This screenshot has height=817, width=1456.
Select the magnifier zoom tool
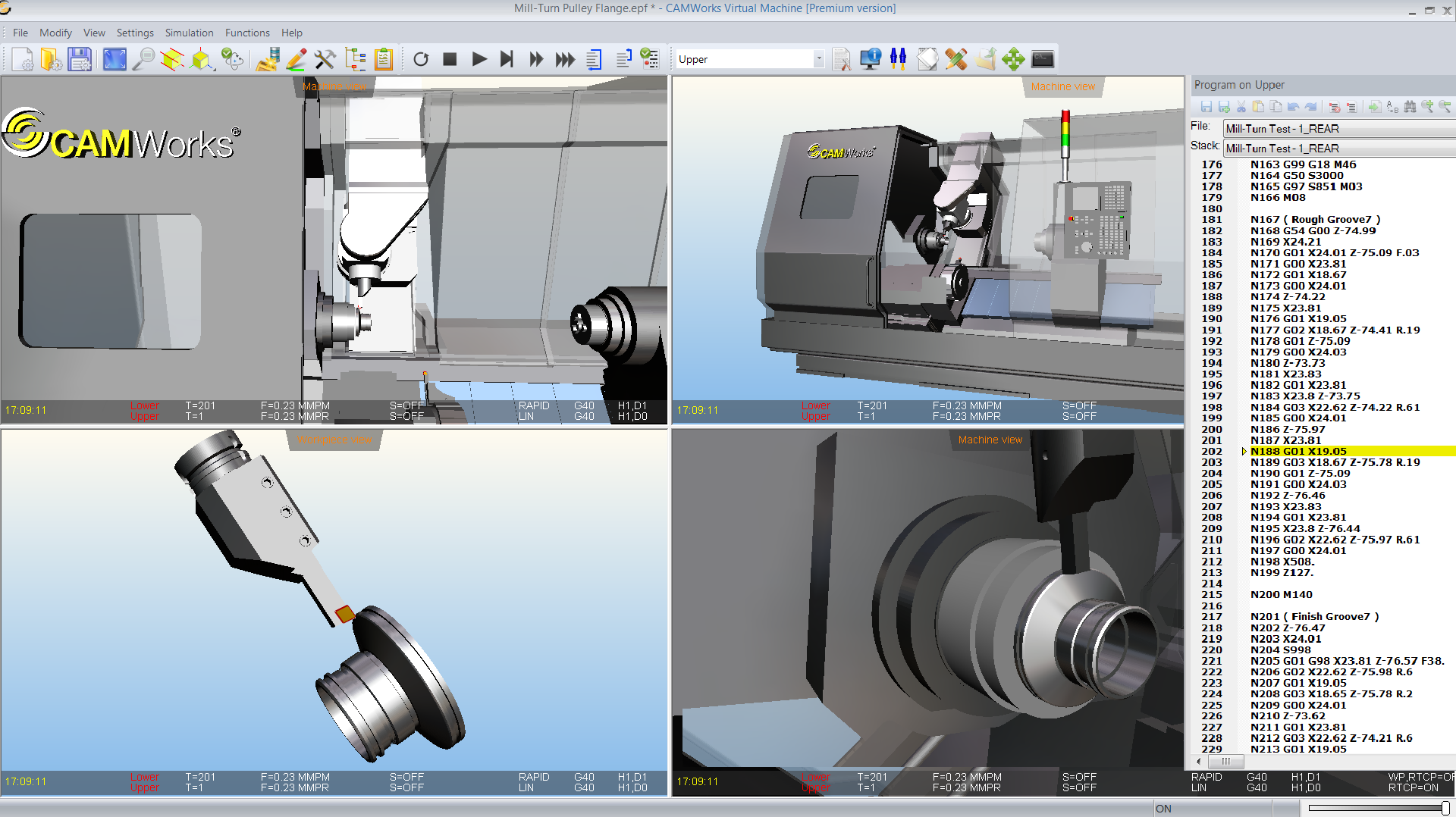click(143, 59)
